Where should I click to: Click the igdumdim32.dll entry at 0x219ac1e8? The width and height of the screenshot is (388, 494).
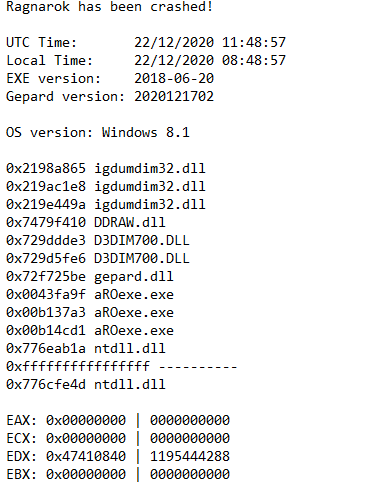point(106,186)
